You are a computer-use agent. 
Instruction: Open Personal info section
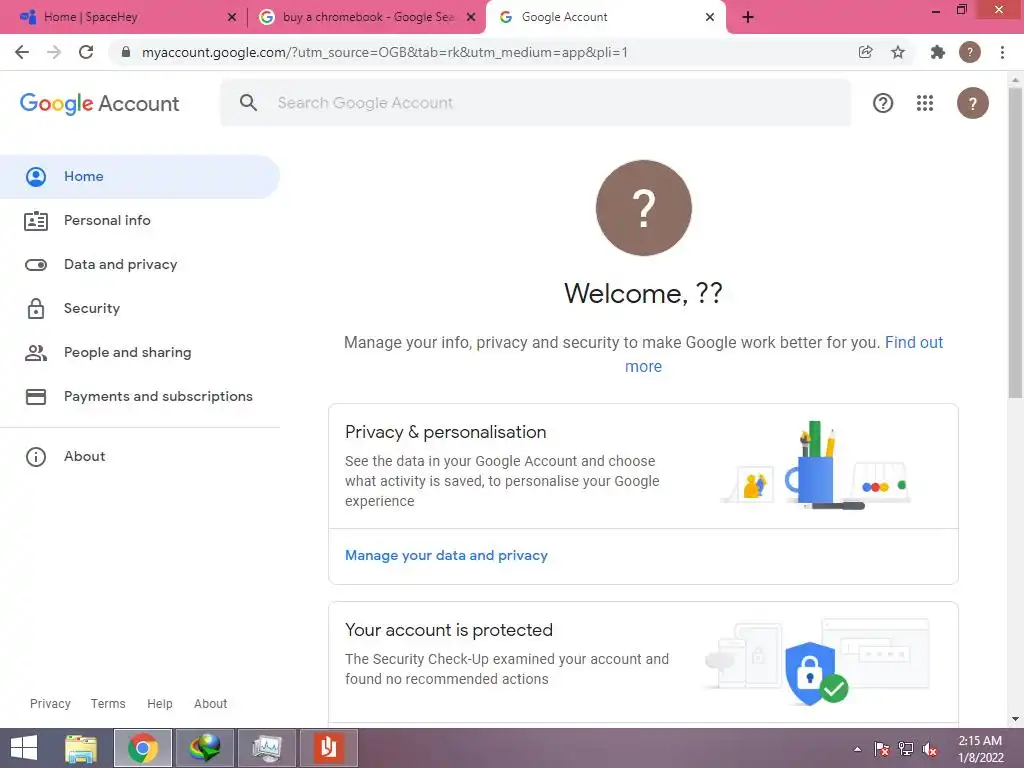point(140,220)
